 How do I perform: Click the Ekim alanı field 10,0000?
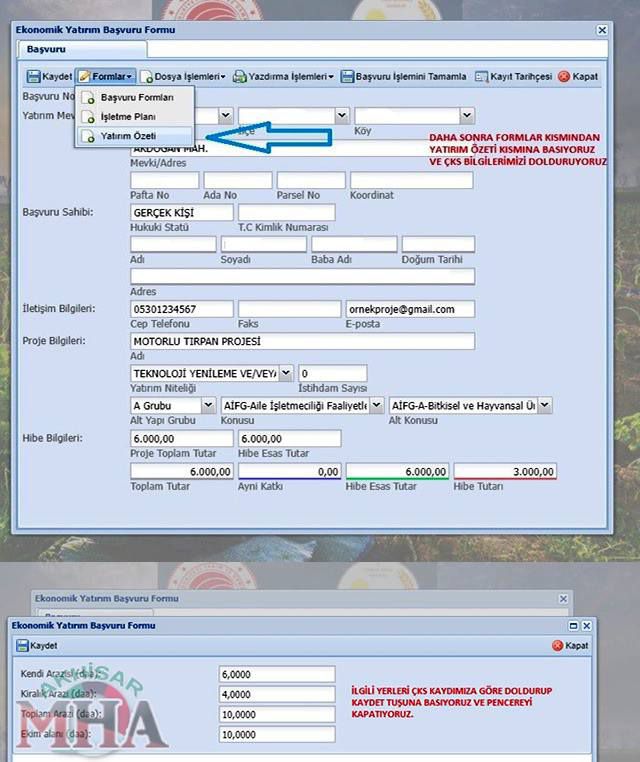pos(277,734)
